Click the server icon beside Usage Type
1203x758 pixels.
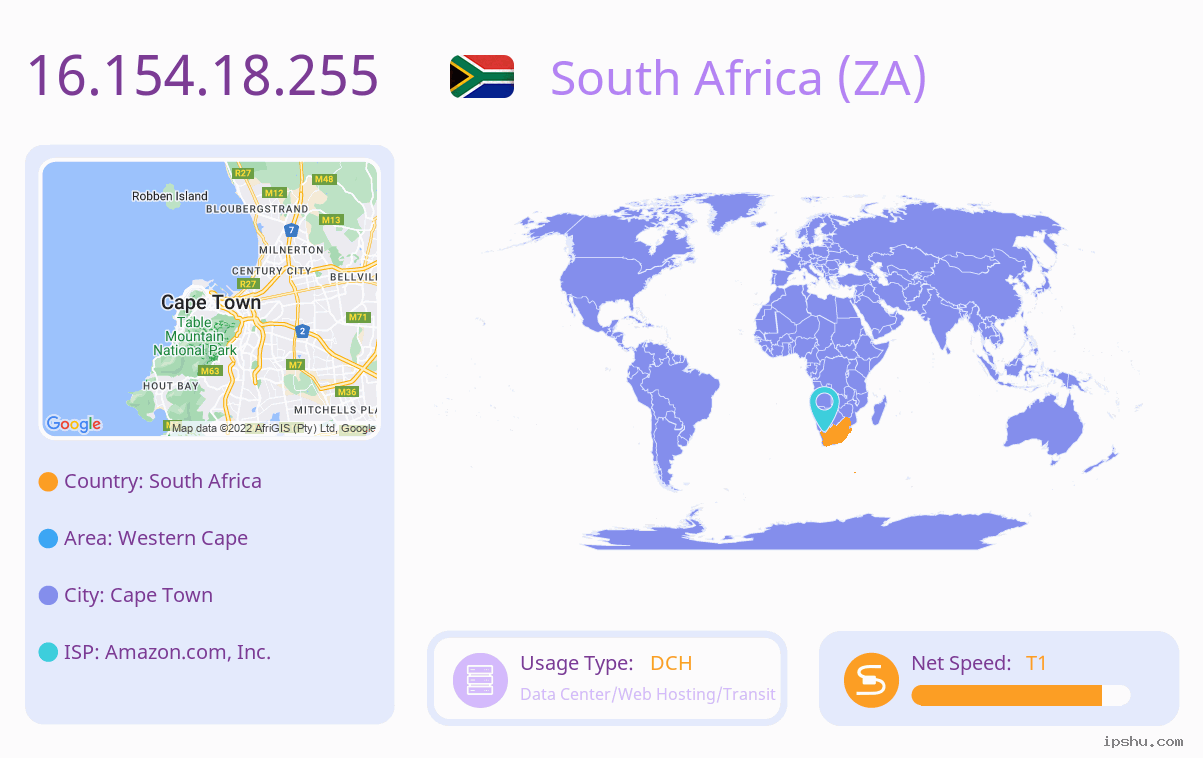[481, 679]
